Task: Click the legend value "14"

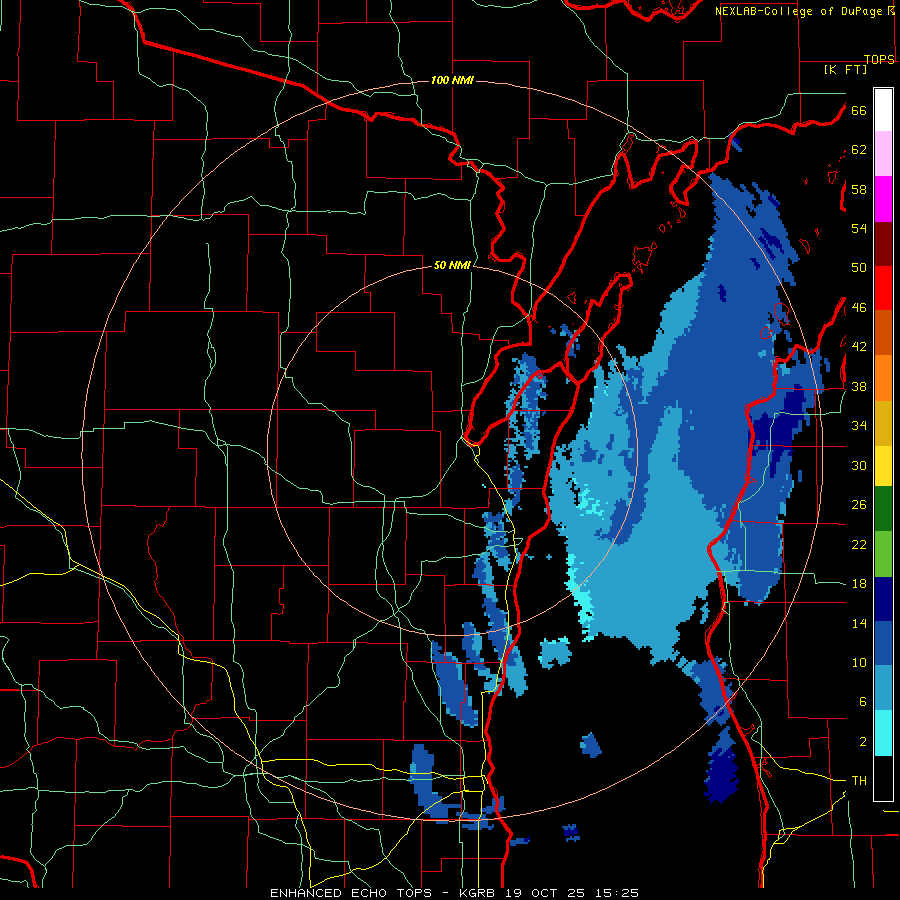Action: pyautogui.click(x=859, y=623)
